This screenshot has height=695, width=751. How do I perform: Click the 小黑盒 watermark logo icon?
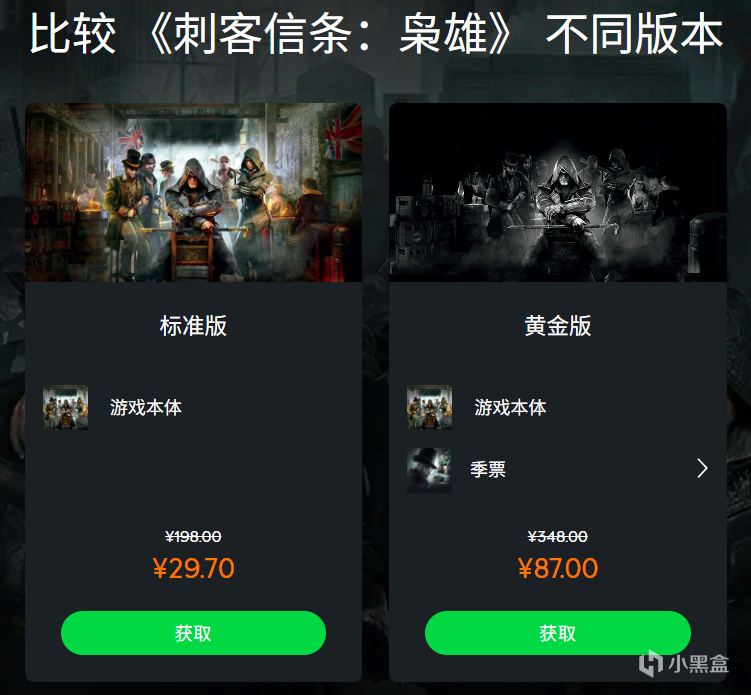[651, 663]
